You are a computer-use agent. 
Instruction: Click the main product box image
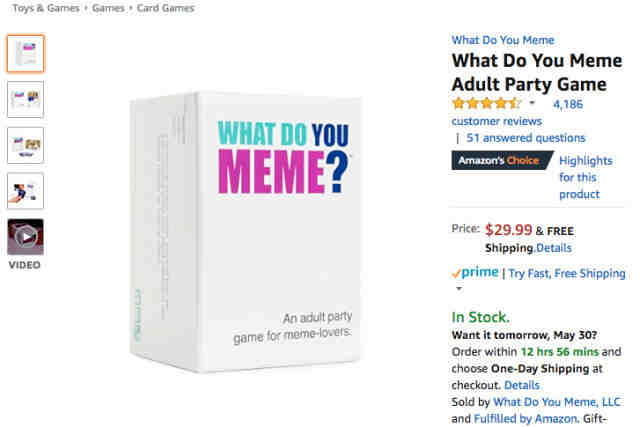pyautogui.click(x=245, y=232)
